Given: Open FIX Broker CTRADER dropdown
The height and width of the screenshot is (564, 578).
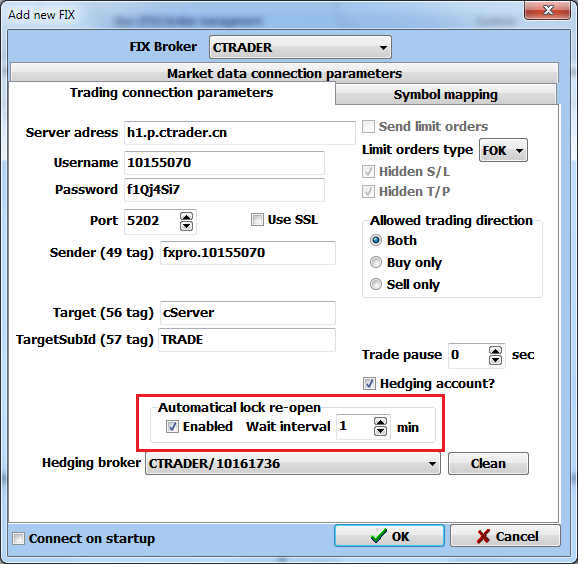Looking at the screenshot, I should [x=300, y=47].
